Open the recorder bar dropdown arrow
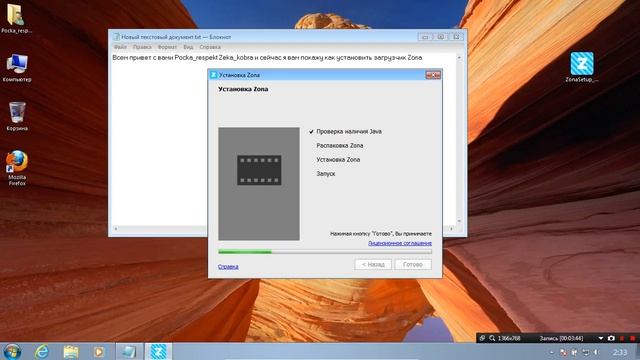This screenshot has height=360, width=640. click(600, 338)
